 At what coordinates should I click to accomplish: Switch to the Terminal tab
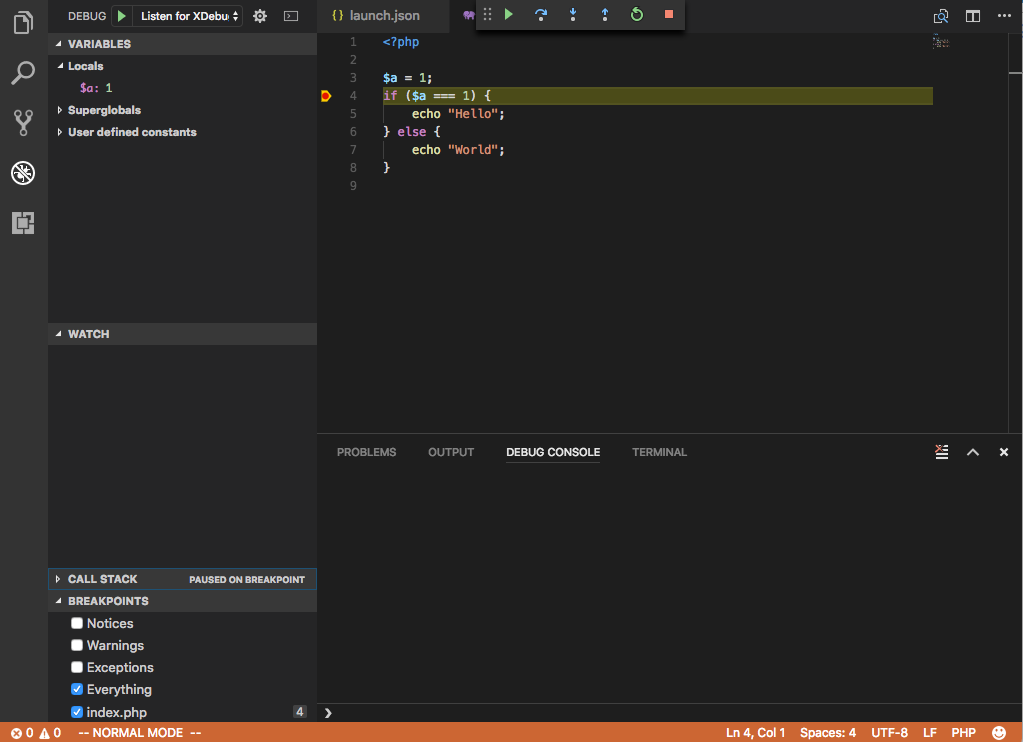coord(659,452)
